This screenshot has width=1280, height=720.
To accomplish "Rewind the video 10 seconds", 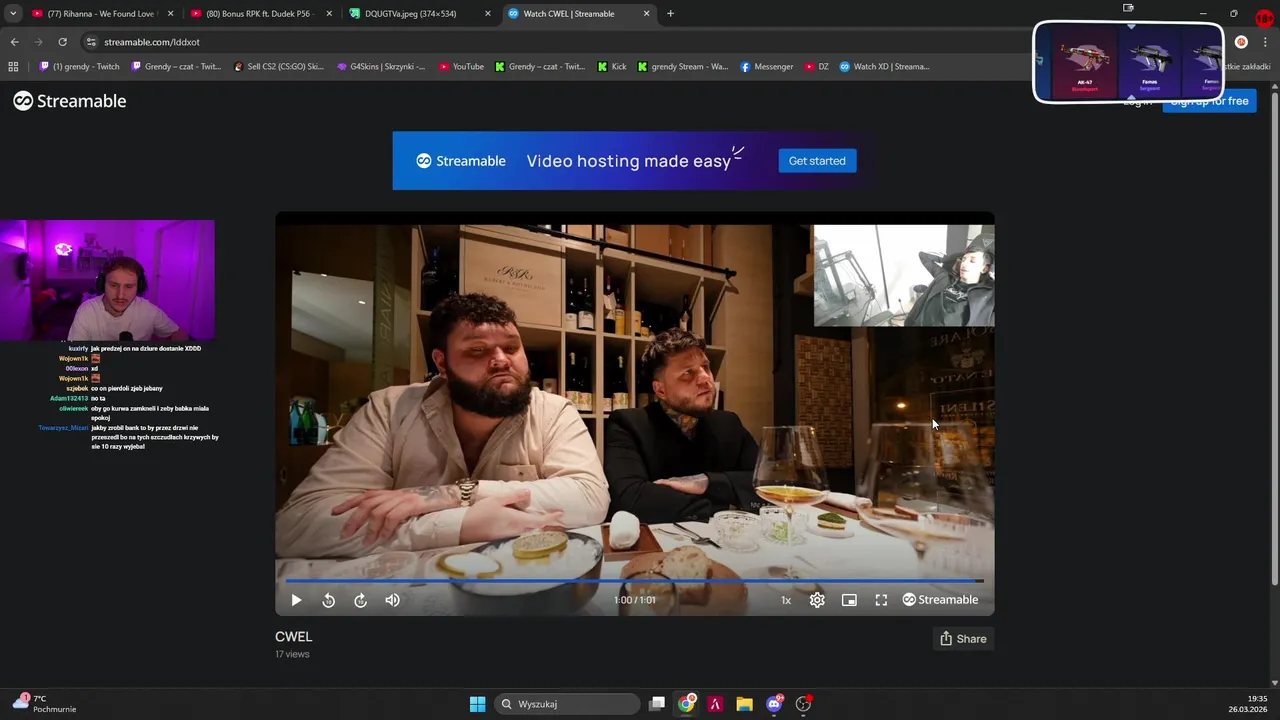I will (x=328, y=600).
